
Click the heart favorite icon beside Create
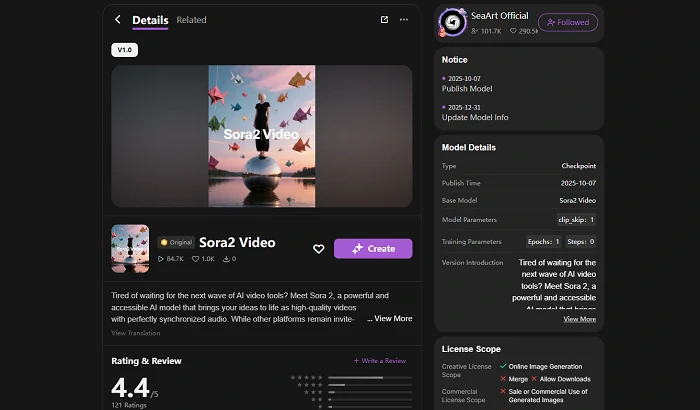pyautogui.click(x=318, y=249)
